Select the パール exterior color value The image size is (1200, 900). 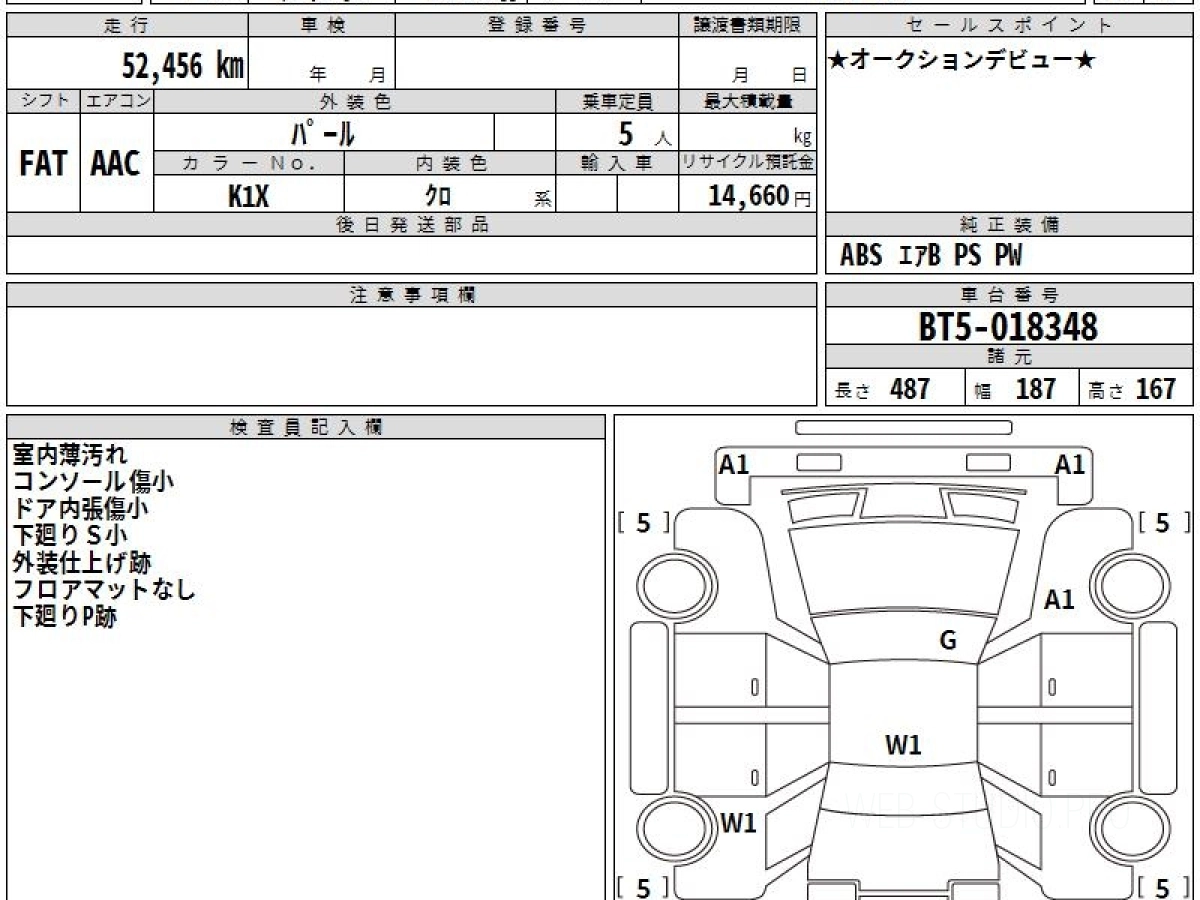pyautogui.click(x=322, y=132)
